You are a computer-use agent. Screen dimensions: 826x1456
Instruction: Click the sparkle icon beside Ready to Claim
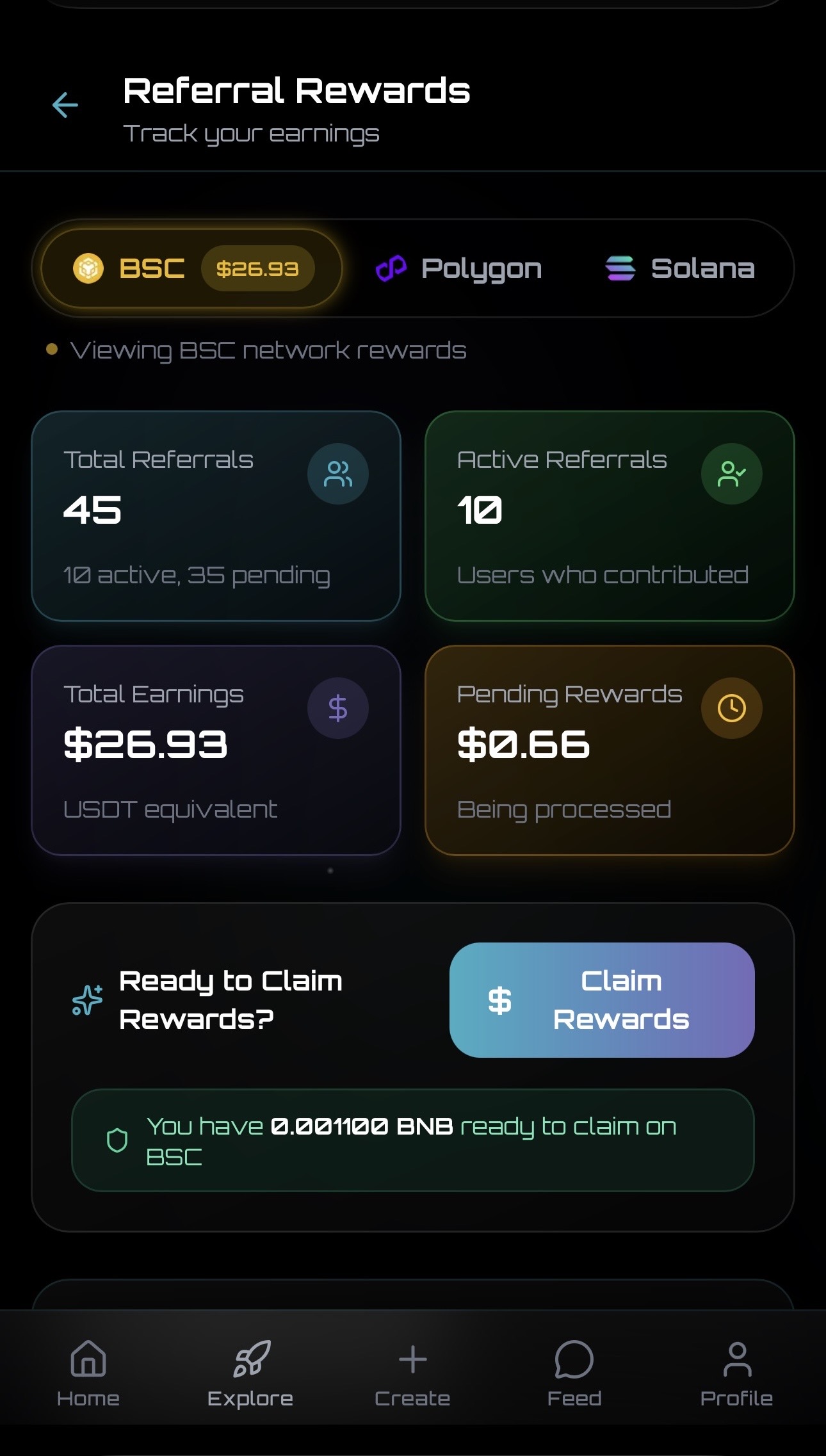[88, 999]
